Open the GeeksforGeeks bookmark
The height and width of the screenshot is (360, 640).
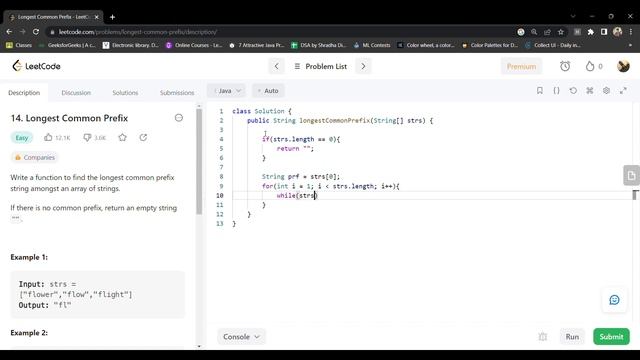click(x=67, y=45)
